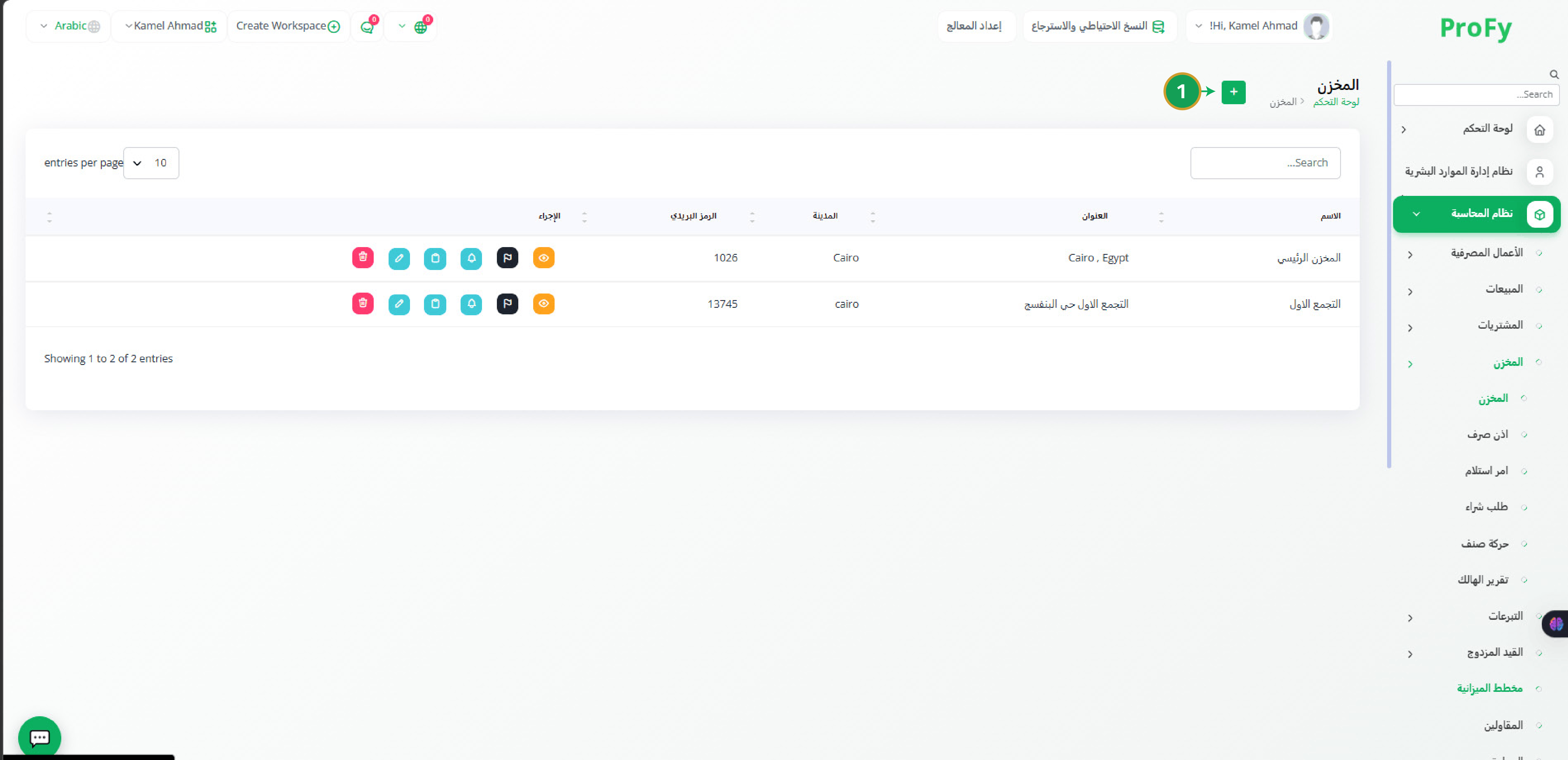Click the backup database icon in header
This screenshot has height=760, width=1568.
coord(1158,26)
